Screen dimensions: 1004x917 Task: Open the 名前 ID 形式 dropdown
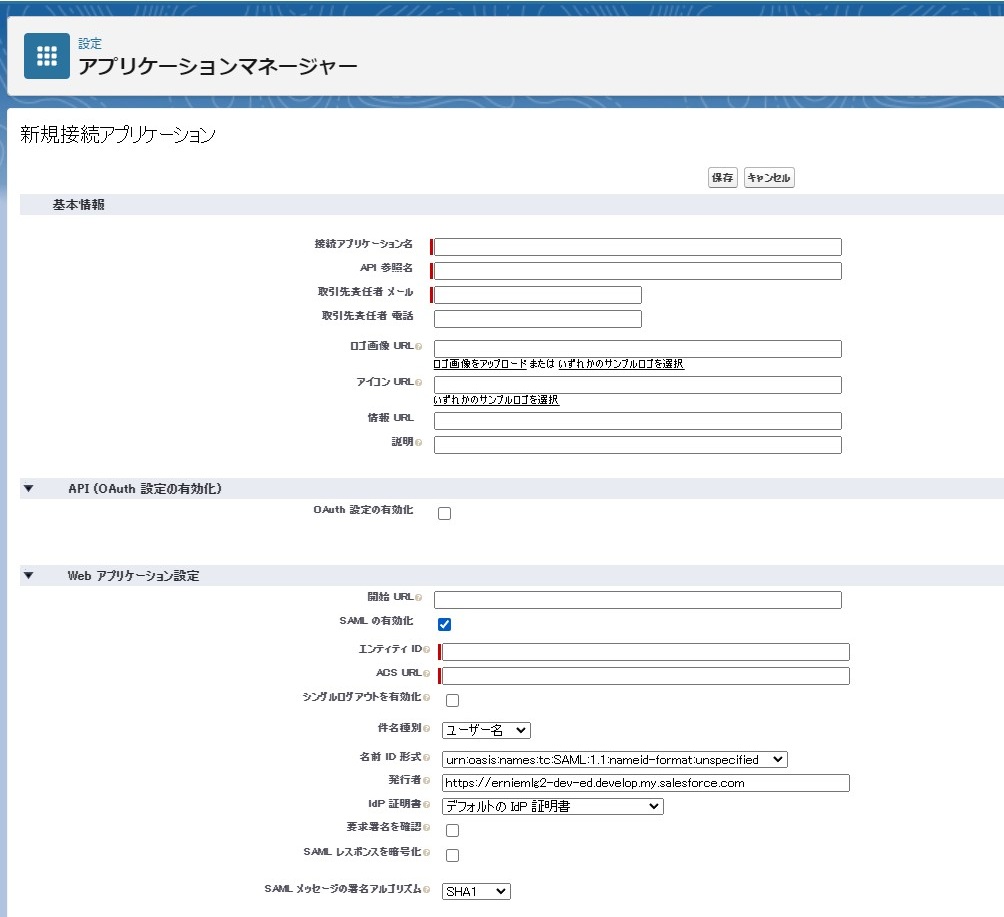click(x=615, y=759)
